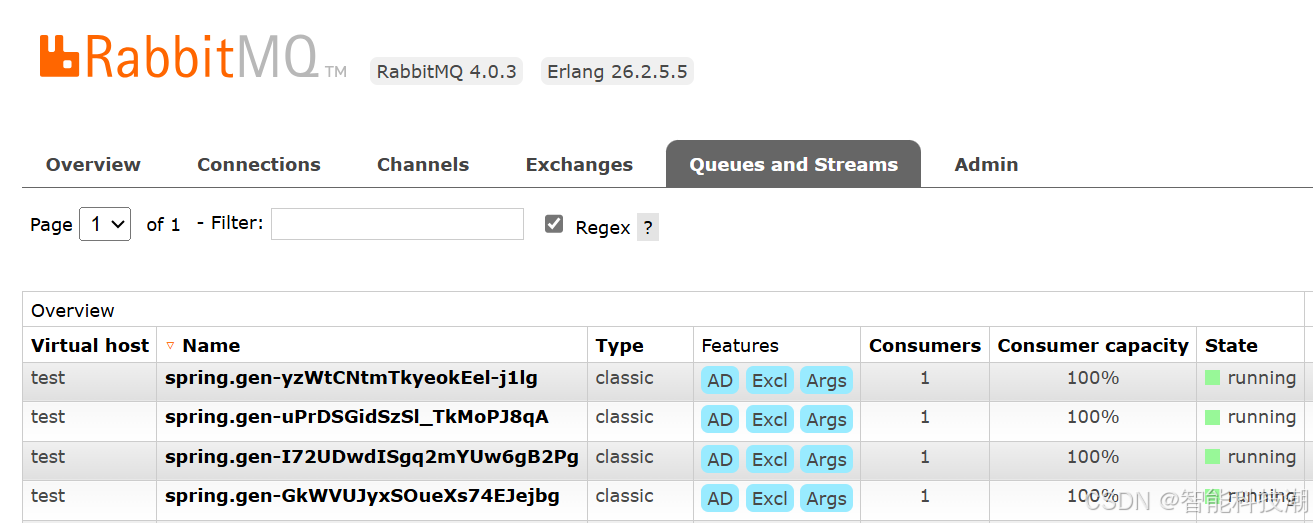The height and width of the screenshot is (523, 1313).
Task: Click Args badge for spring.gen-uPrDSGidSzSl_TkMoPJ8qA
Action: 826,419
